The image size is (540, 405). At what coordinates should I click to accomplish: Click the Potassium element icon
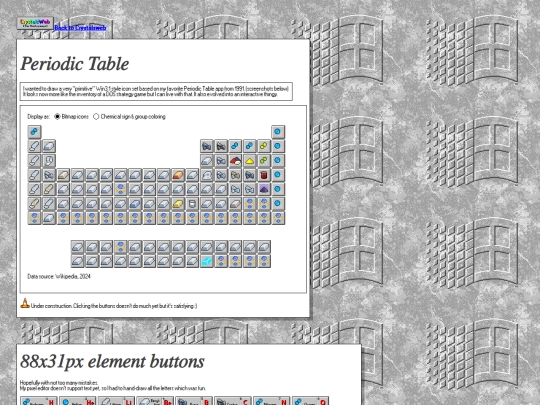tap(34, 175)
